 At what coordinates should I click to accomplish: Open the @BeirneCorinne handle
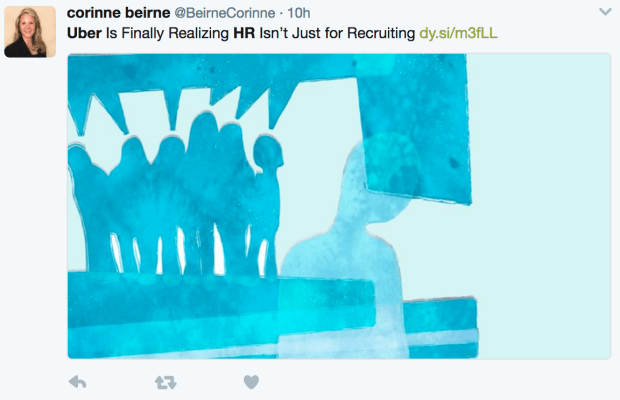pyautogui.click(x=225, y=13)
